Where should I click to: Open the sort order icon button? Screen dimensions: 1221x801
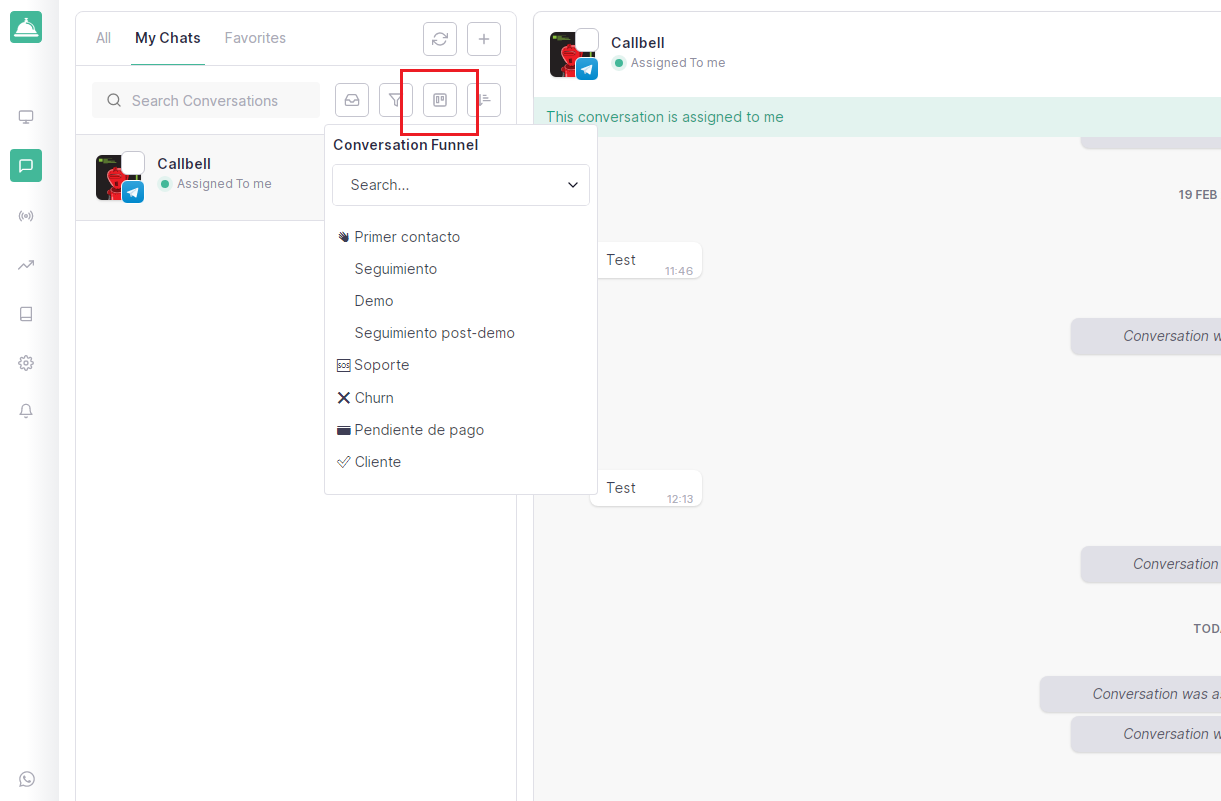[484, 100]
